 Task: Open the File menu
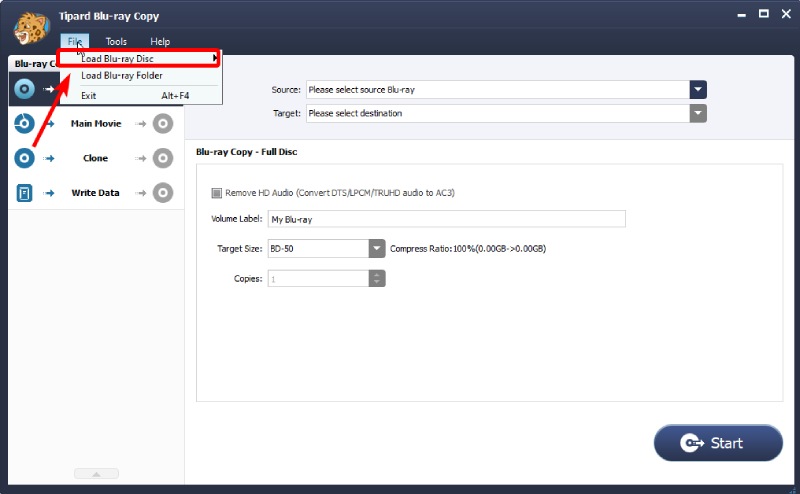coord(74,41)
